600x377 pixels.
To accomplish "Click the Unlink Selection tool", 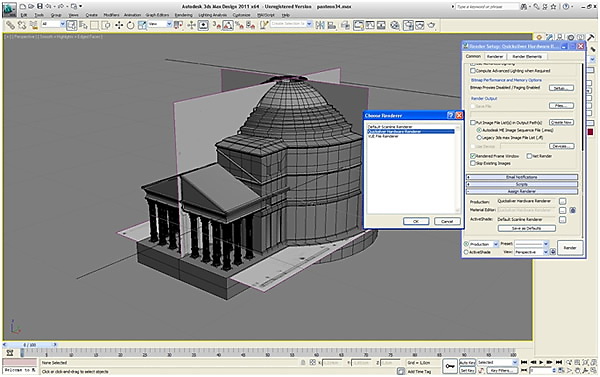I will click(22, 25).
